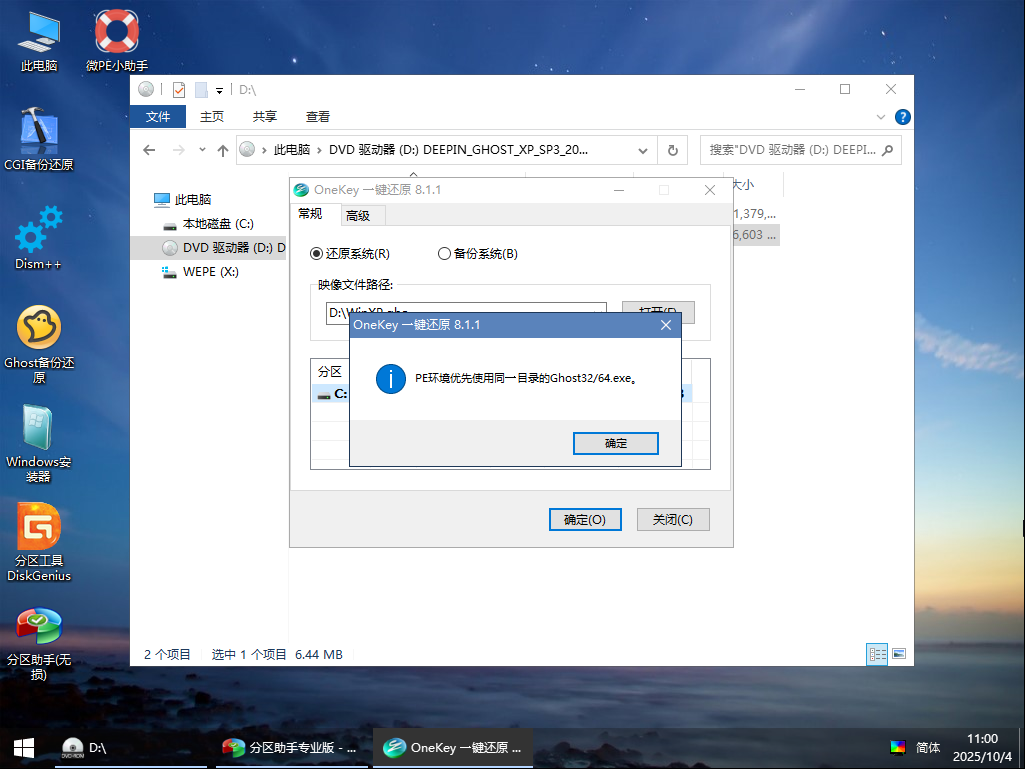The height and width of the screenshot is (769, 1025).
Task: Switch to the 分区助手专业版 taskbar item
Action: click(x=290, y=748)
